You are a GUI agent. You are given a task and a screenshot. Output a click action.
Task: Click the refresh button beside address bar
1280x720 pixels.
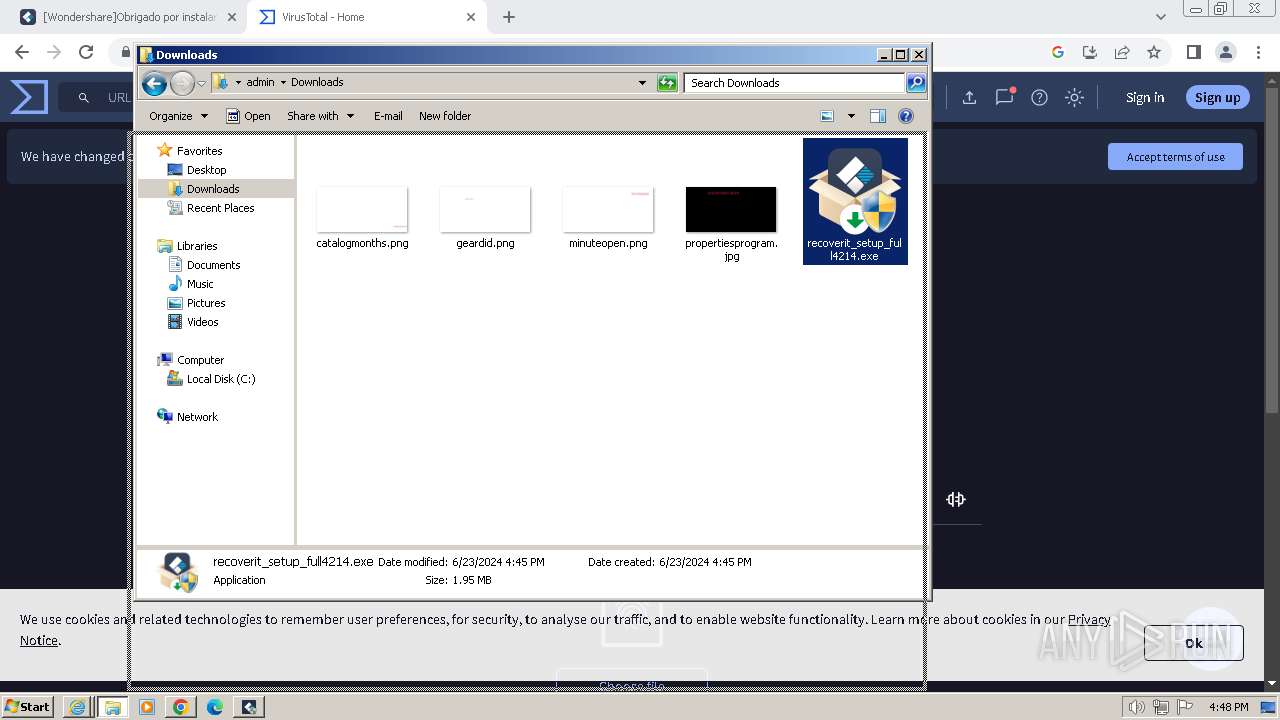click(x=667, y=83)
